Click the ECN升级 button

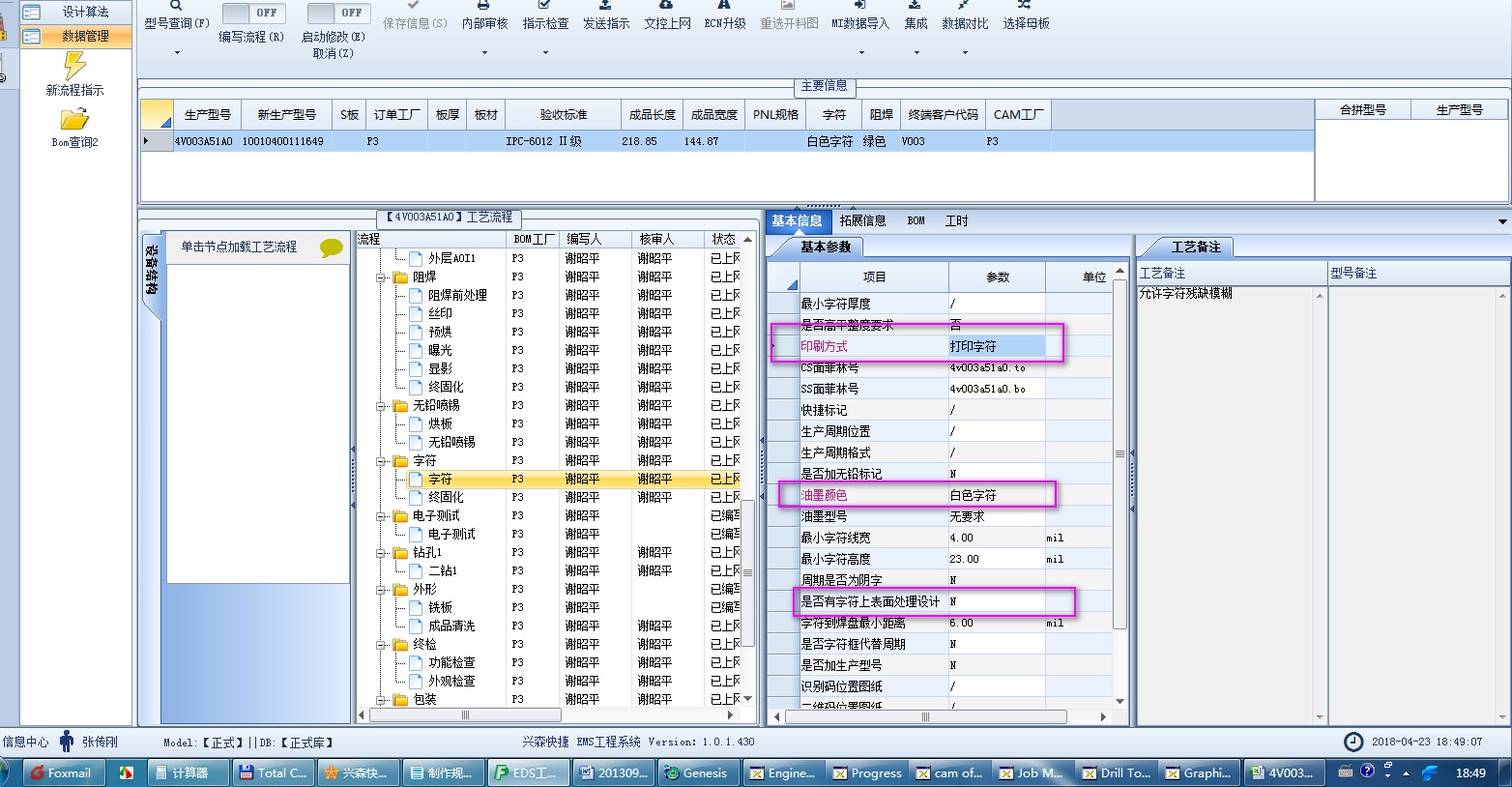click(725, 16)
